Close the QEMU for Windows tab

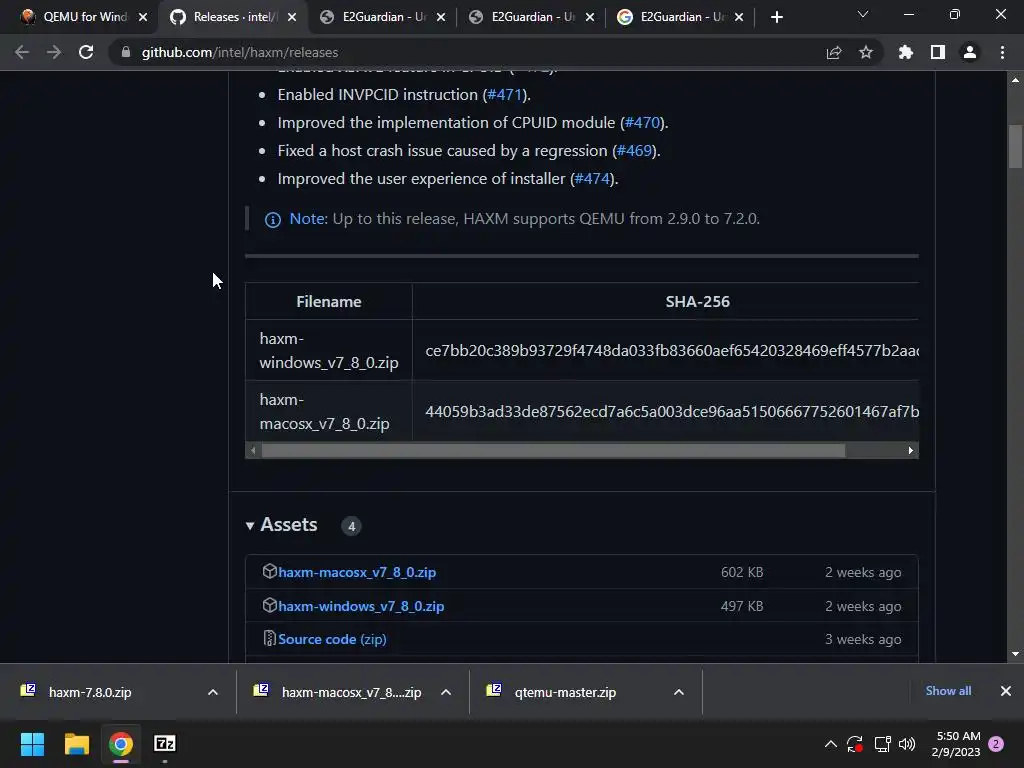(x=143, y=17)
